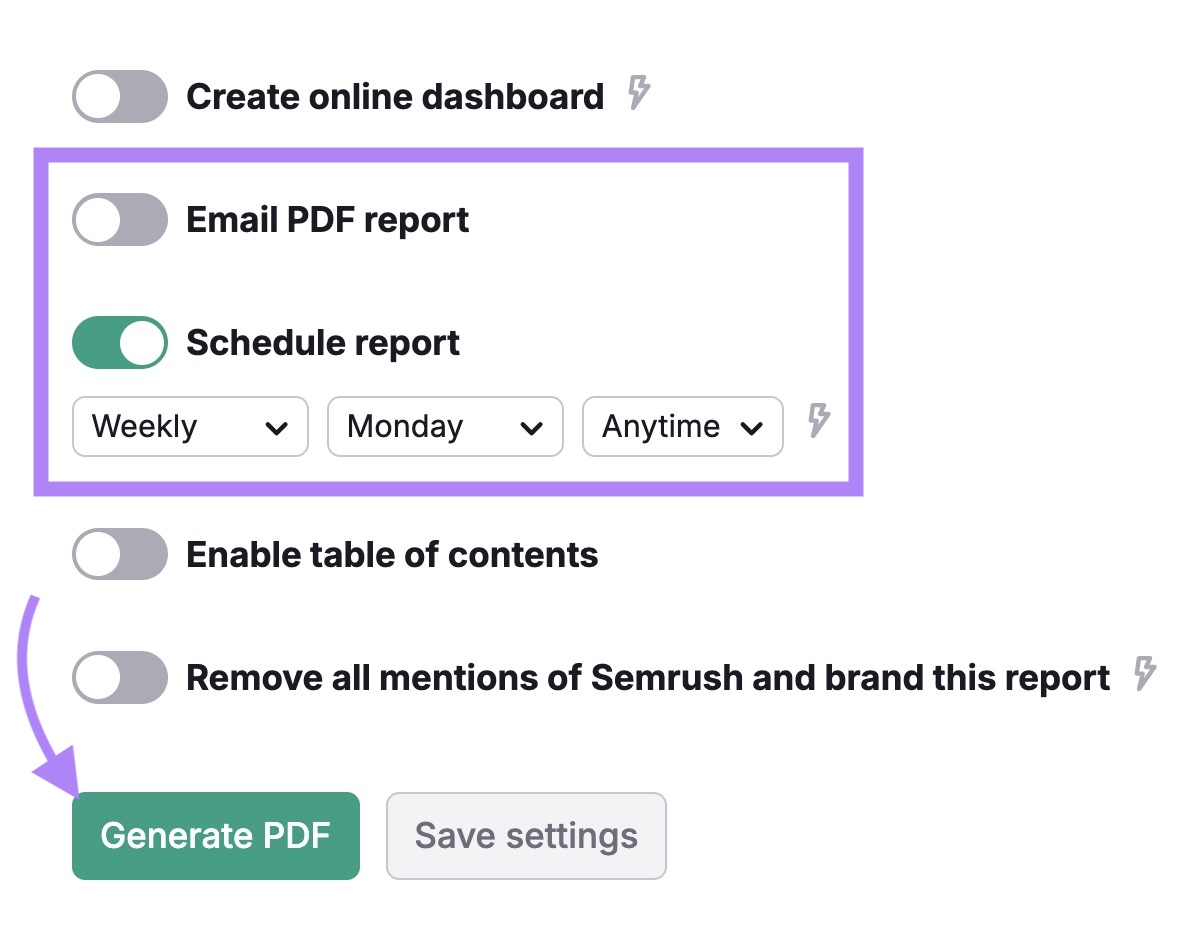
Task: Enable the table of contents switch
Action: coord(119,554)
